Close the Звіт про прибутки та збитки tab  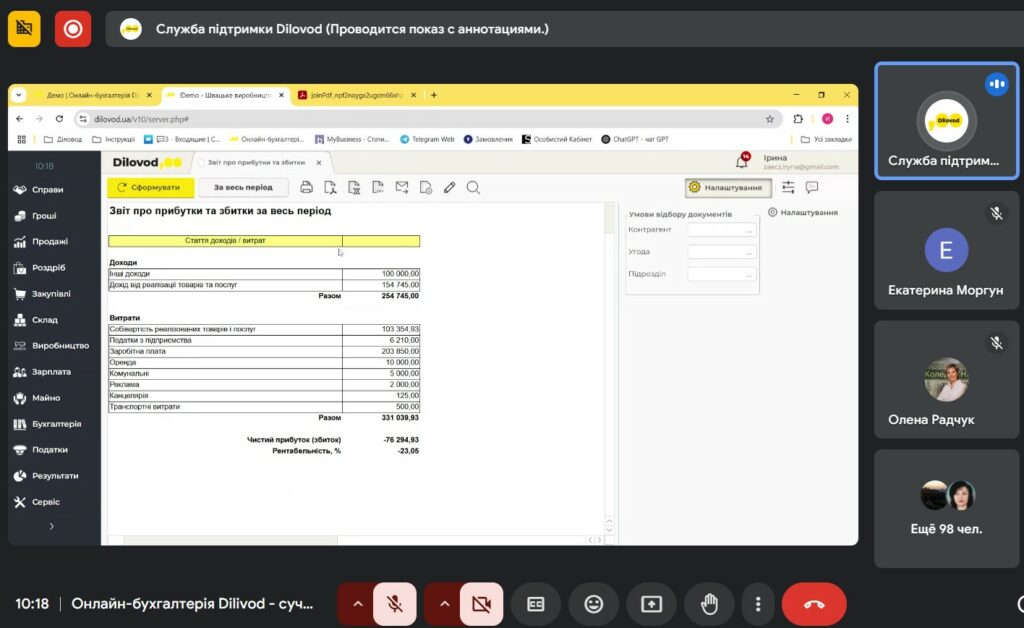(x=319, y=163)
